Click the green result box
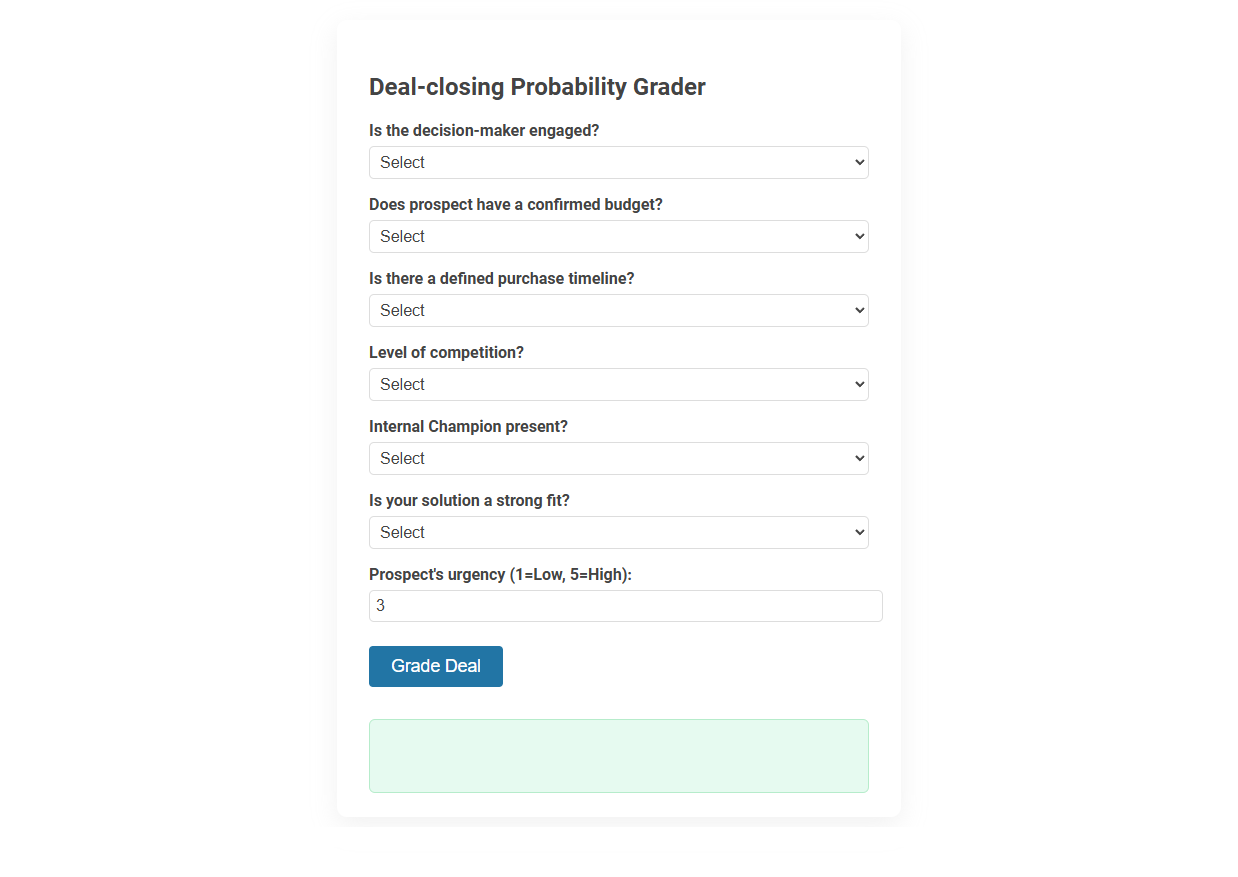Screen dimensions: 1238x877 click(618, 755)
